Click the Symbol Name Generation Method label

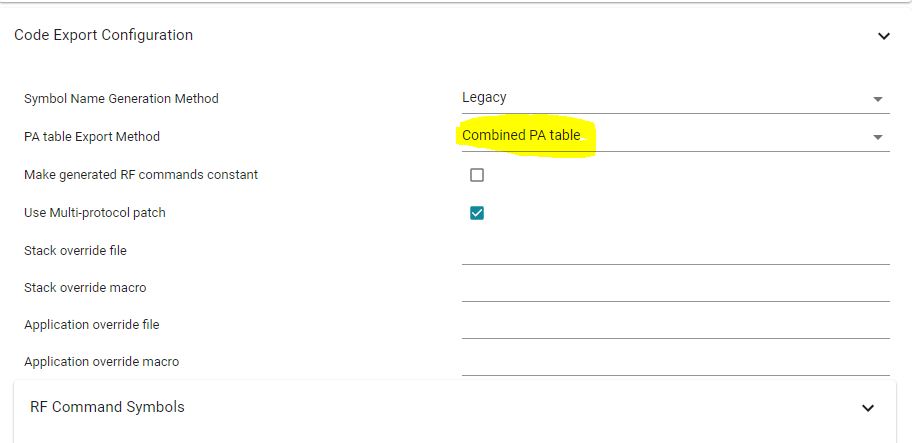click(121, 98)
